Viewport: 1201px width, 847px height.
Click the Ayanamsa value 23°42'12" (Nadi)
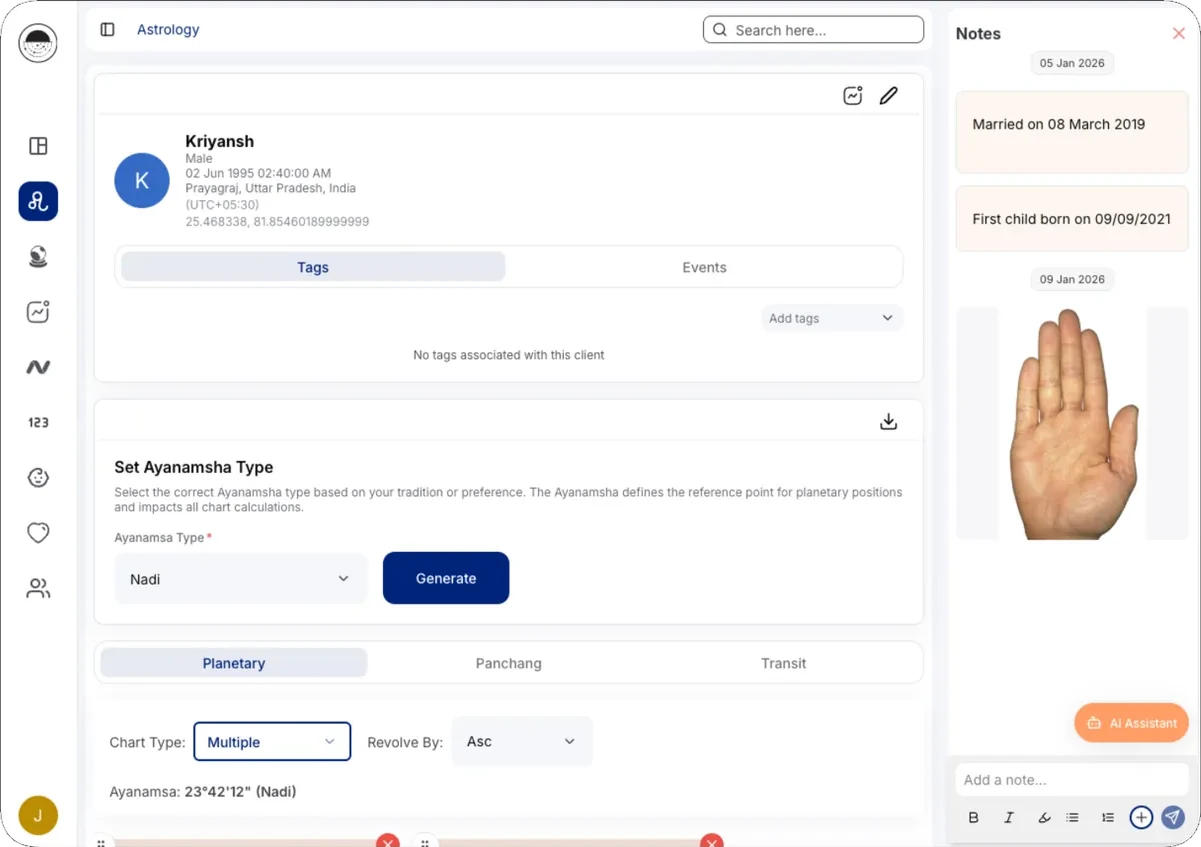click(x=240, y=792)
